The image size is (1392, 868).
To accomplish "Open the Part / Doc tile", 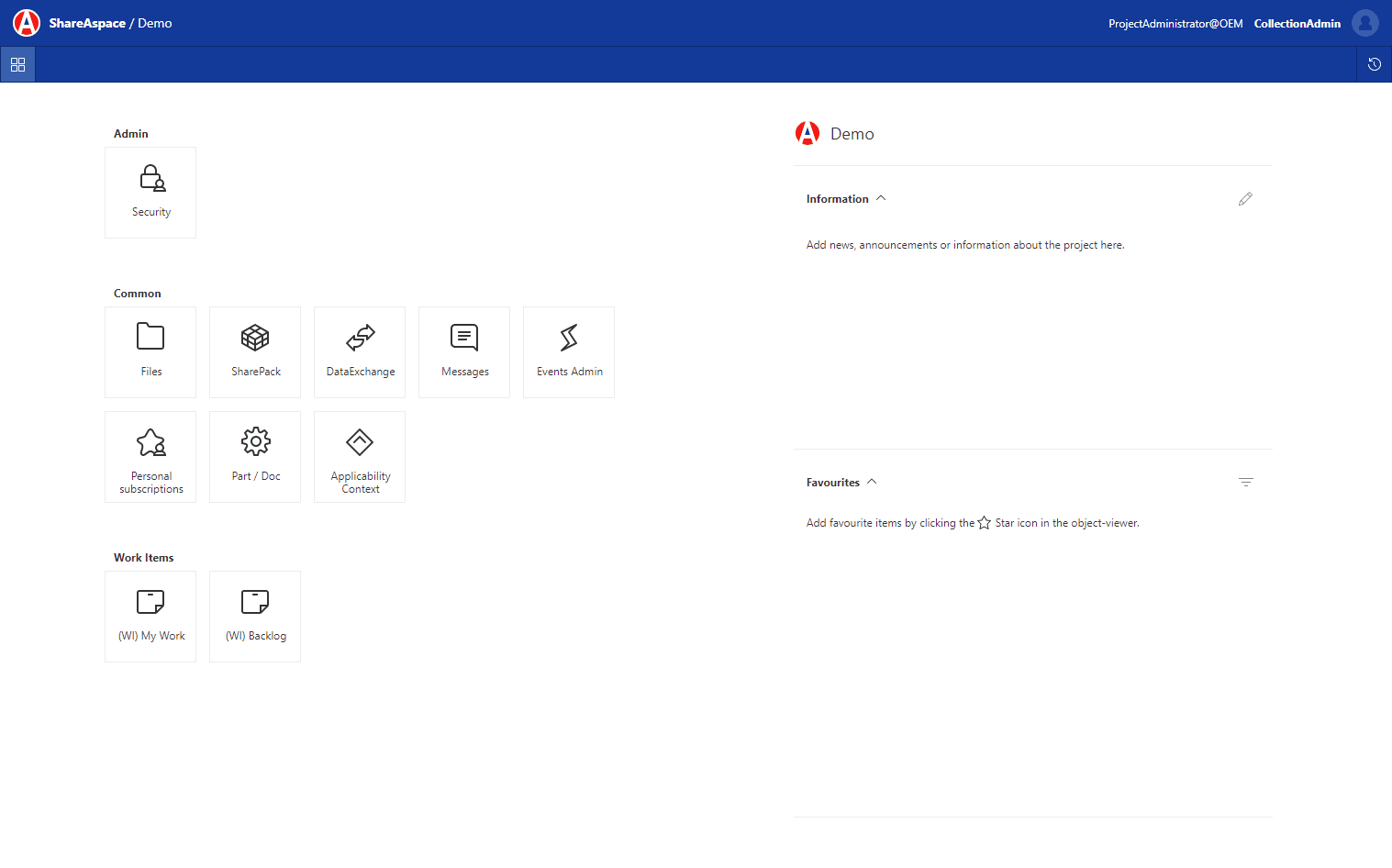I will (254, 456).
